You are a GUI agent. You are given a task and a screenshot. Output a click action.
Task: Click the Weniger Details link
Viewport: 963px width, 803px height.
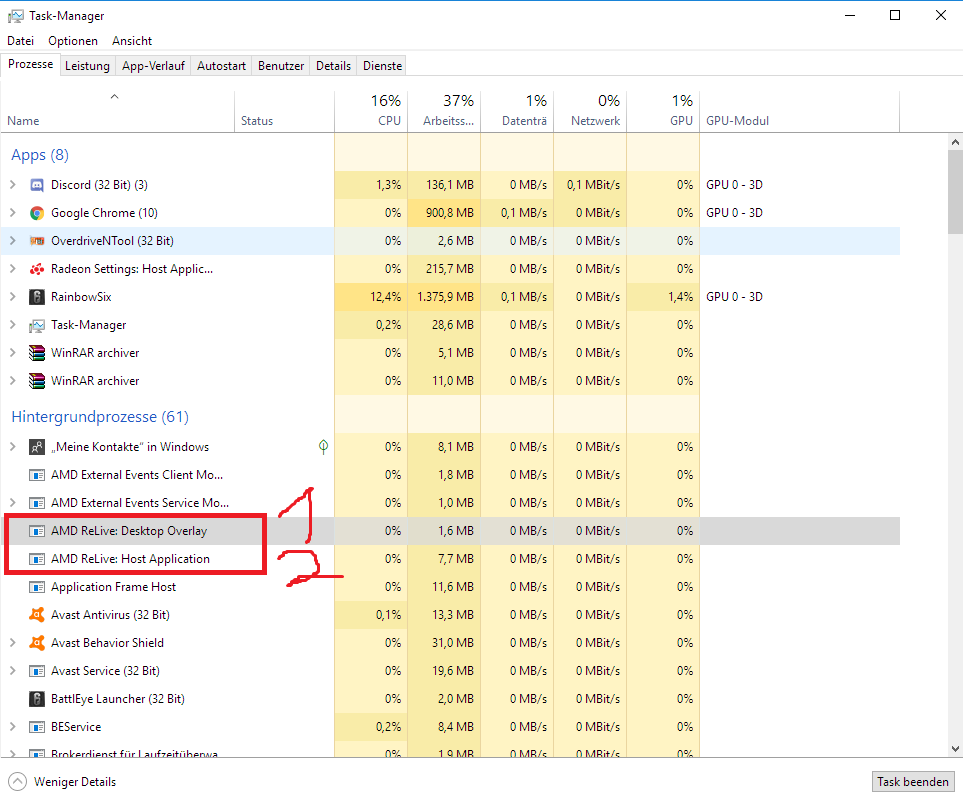point(75,782)
